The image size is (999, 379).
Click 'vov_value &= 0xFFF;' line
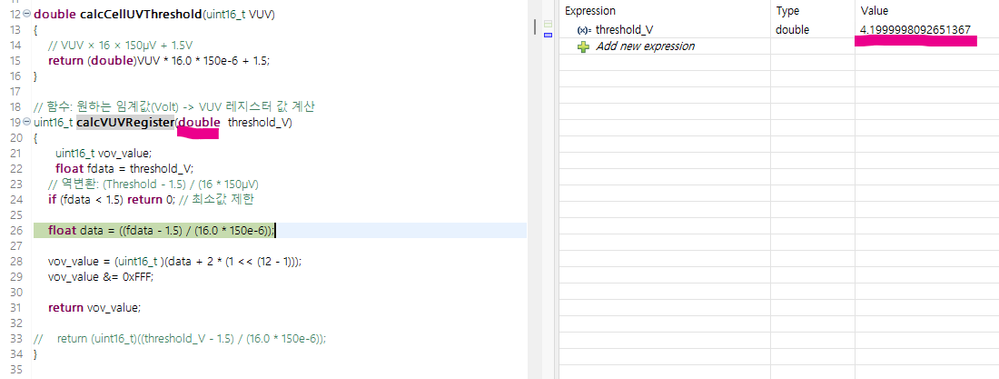coord(101,277)
